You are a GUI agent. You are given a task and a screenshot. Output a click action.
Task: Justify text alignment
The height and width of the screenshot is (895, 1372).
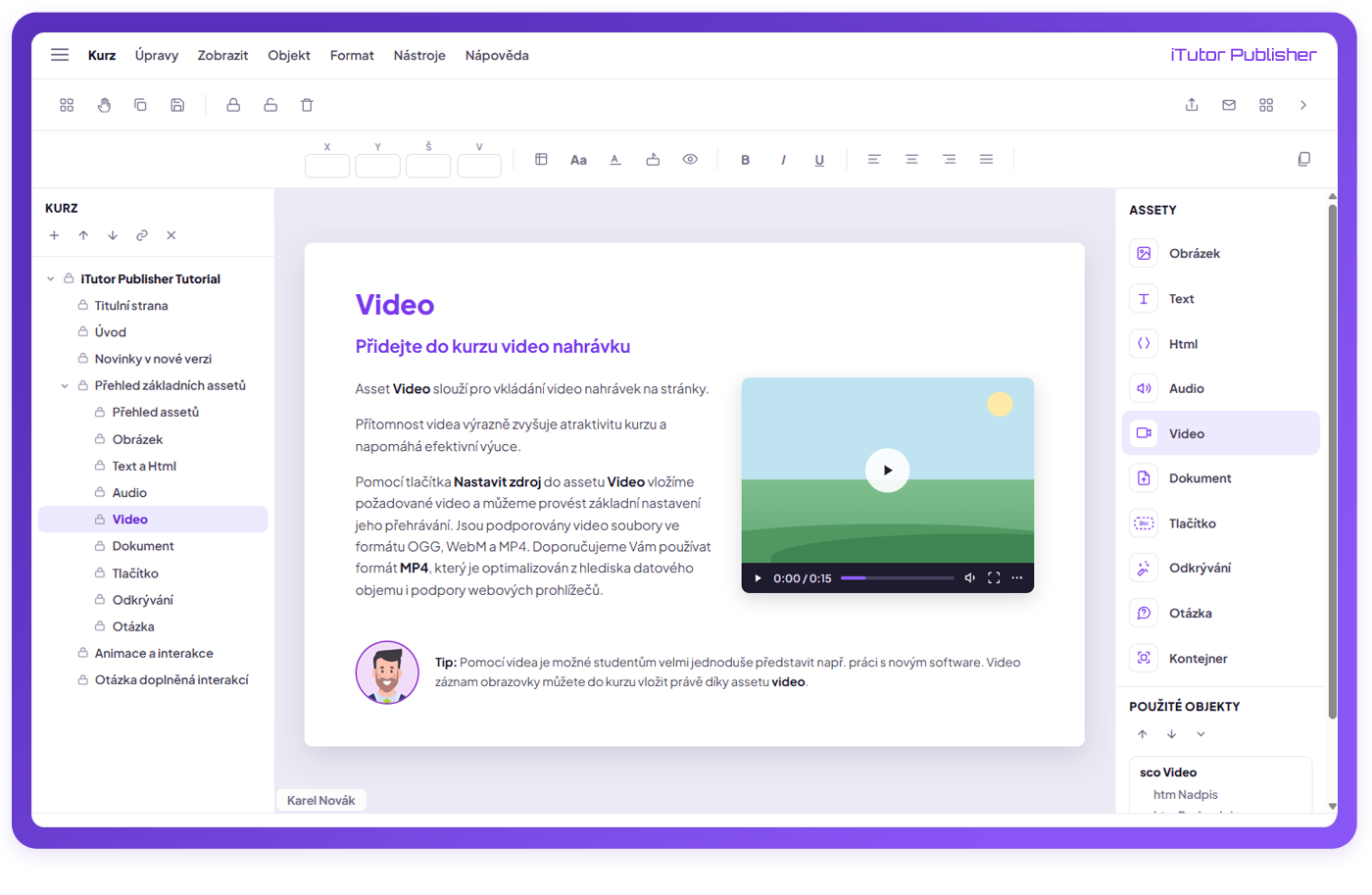coord(986,159)
